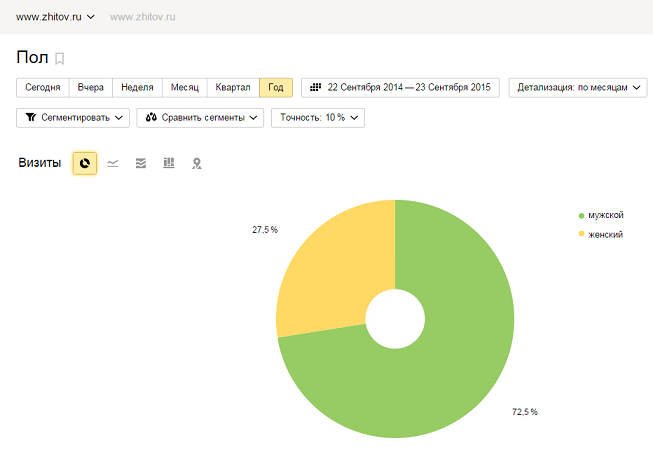Select the Год period
The height and width of the screenshot is (450, 653).
tap(275, 88)
